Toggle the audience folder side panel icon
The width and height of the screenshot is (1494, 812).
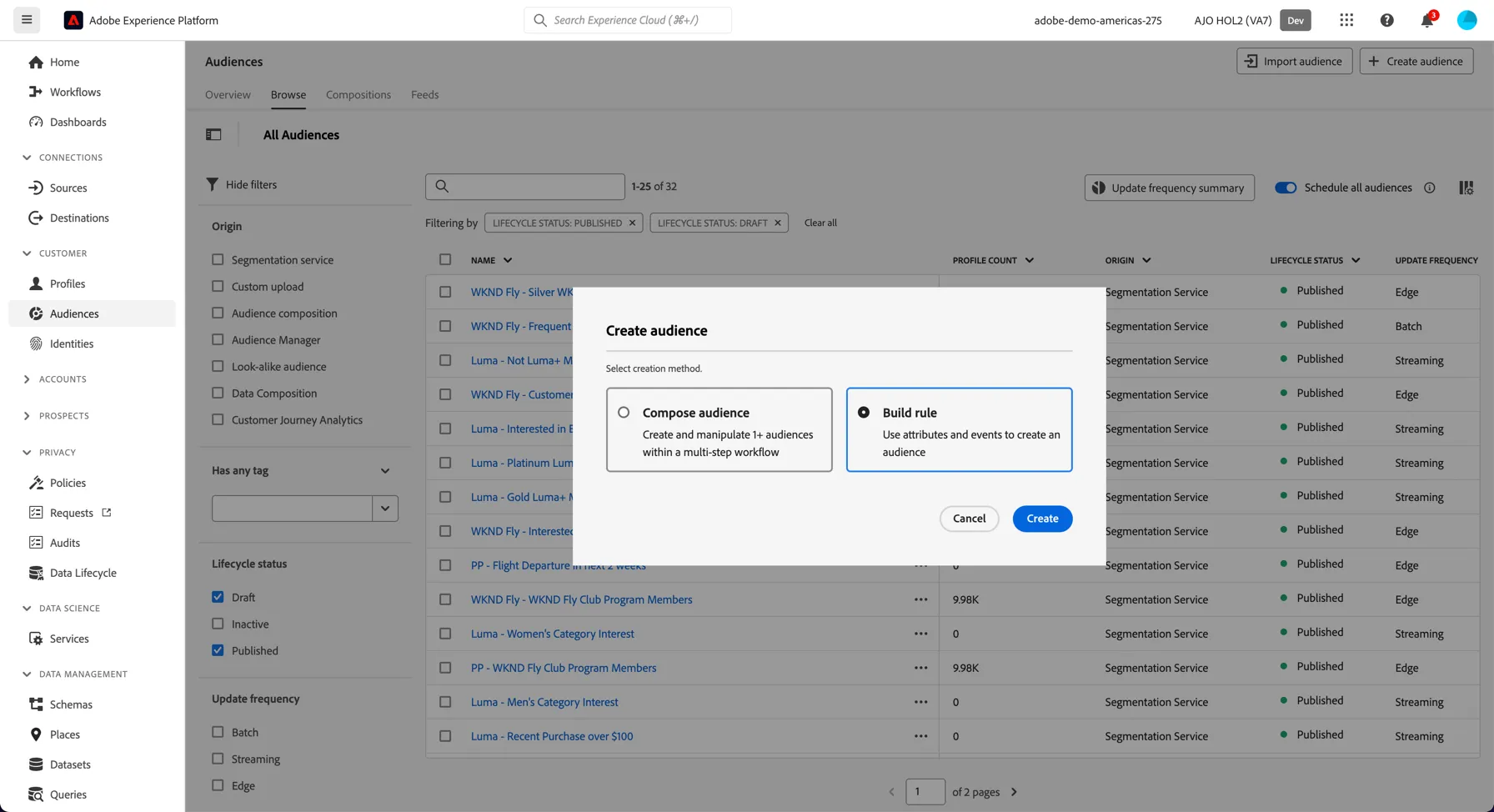point(213,134)
